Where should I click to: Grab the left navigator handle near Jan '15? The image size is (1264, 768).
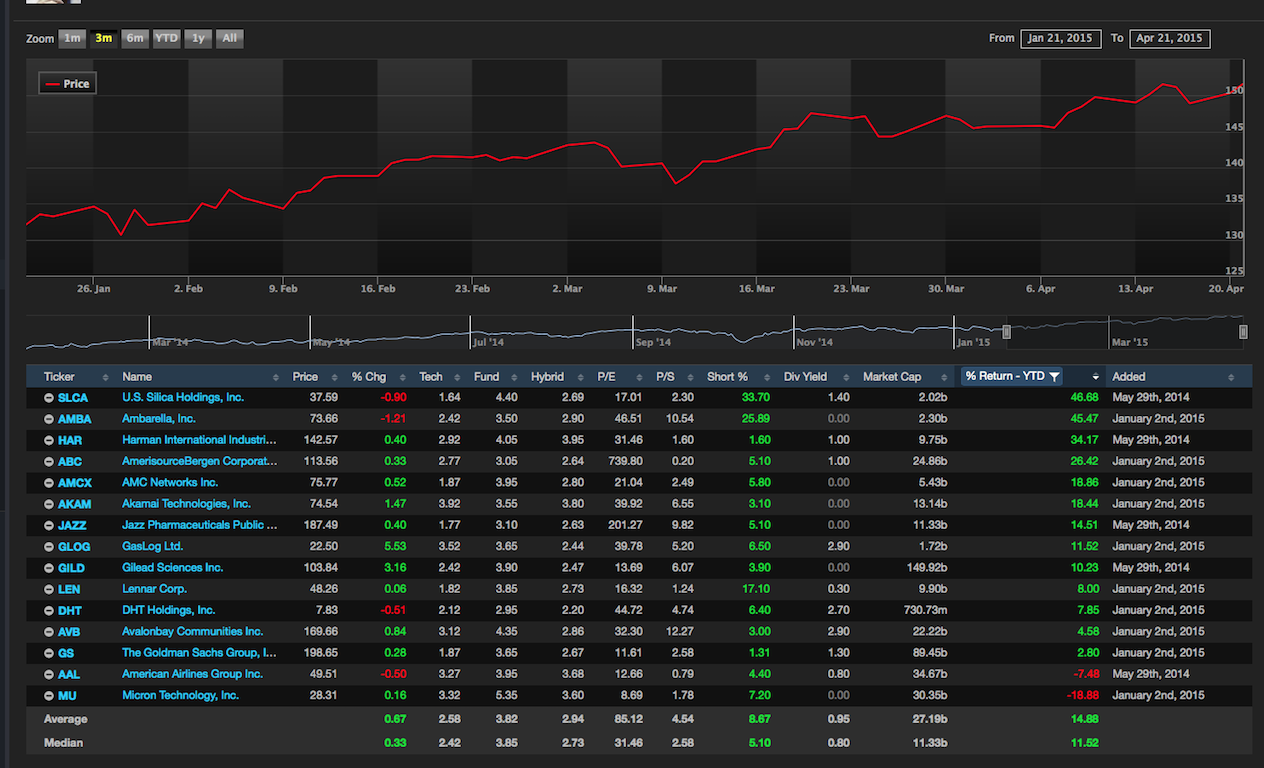tap(1007, 332)
